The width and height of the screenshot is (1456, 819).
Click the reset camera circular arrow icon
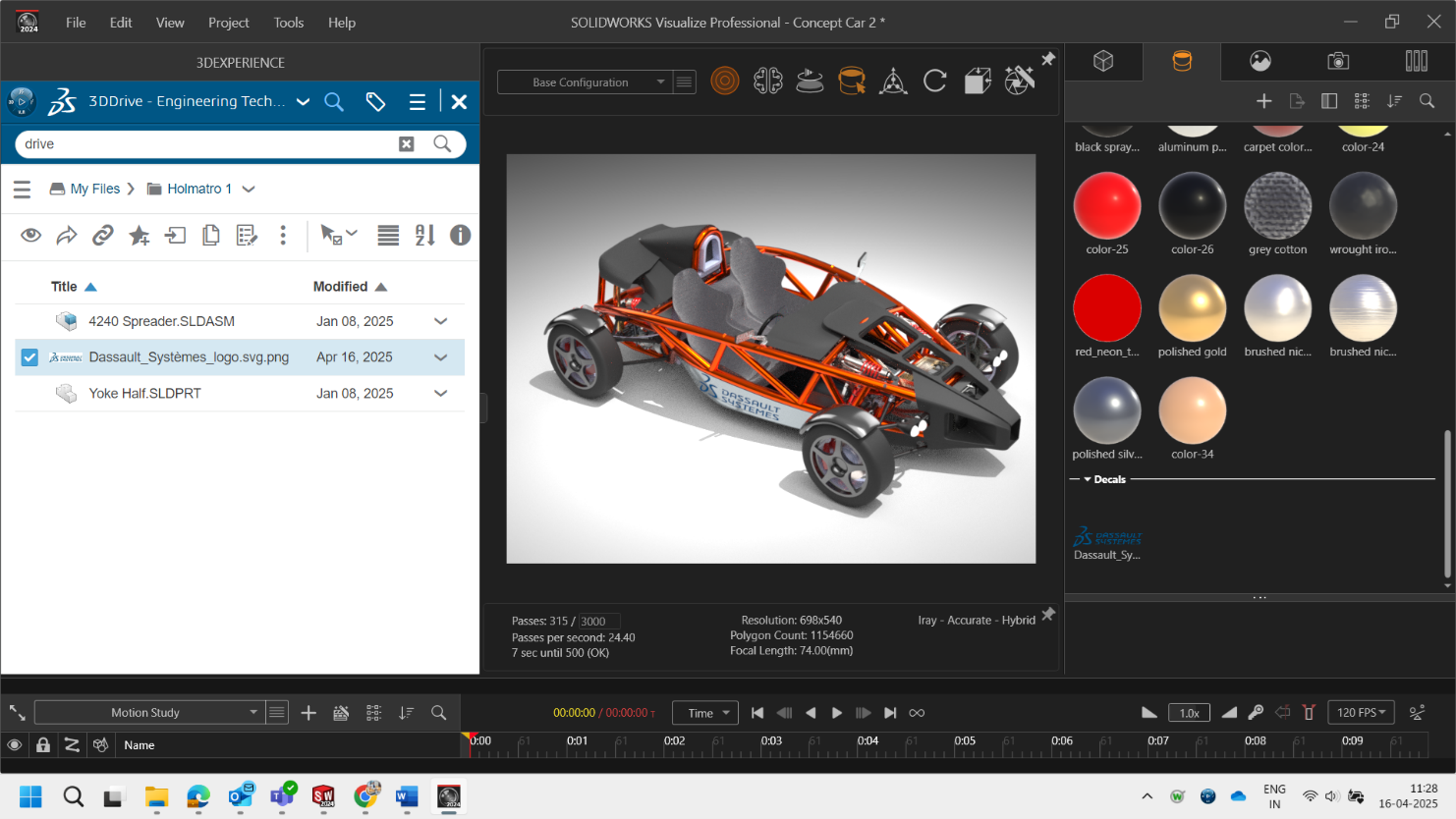934,82
